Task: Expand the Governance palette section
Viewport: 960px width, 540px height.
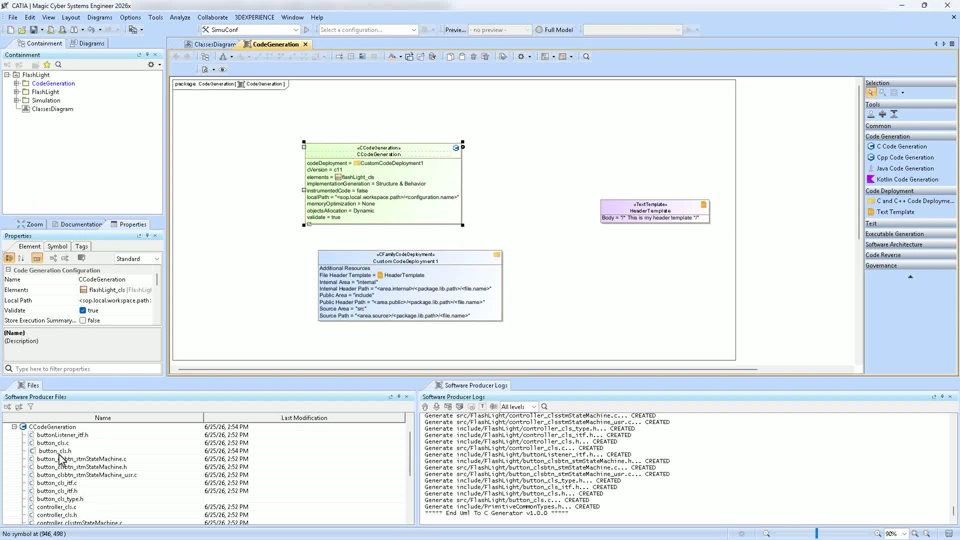Action: pos(910,266)
